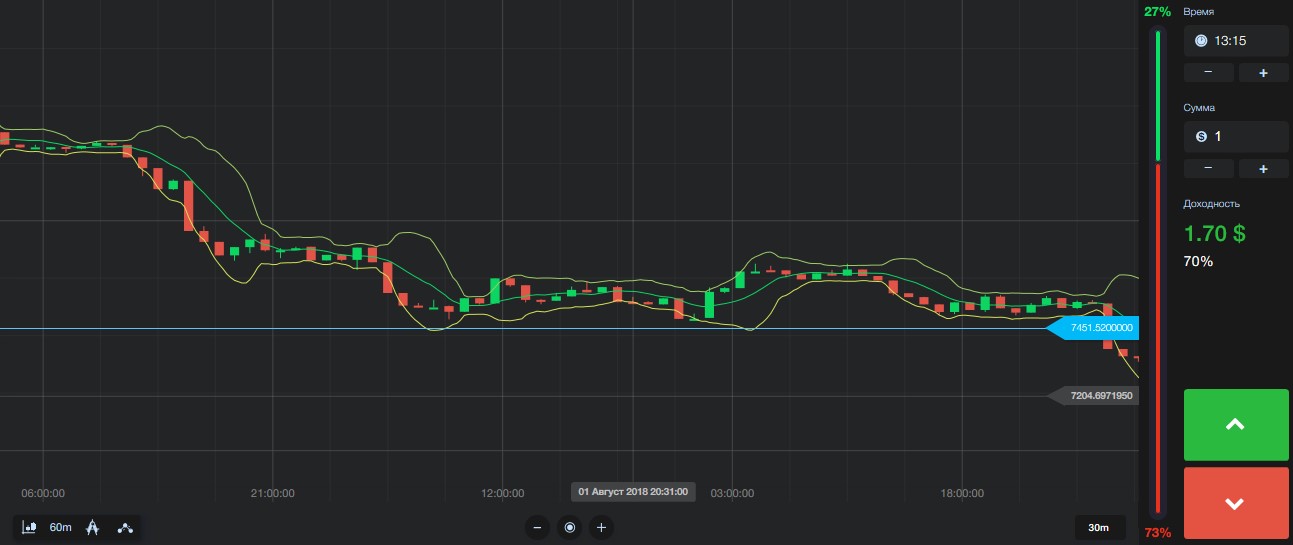Click the red 73% sentiment value
This screenshot has width=1293, height=545.
[1157, 532]
